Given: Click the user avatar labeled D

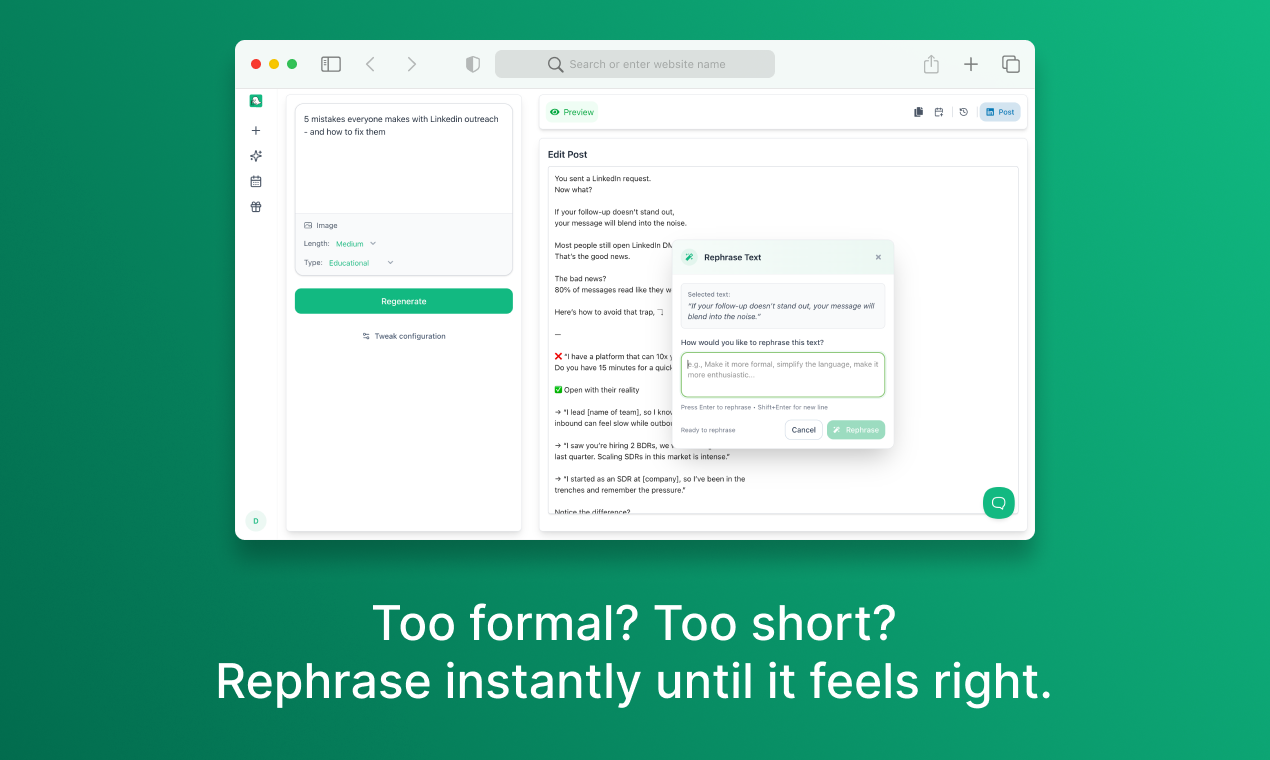Looking at the screenshot, I should 256,521.
